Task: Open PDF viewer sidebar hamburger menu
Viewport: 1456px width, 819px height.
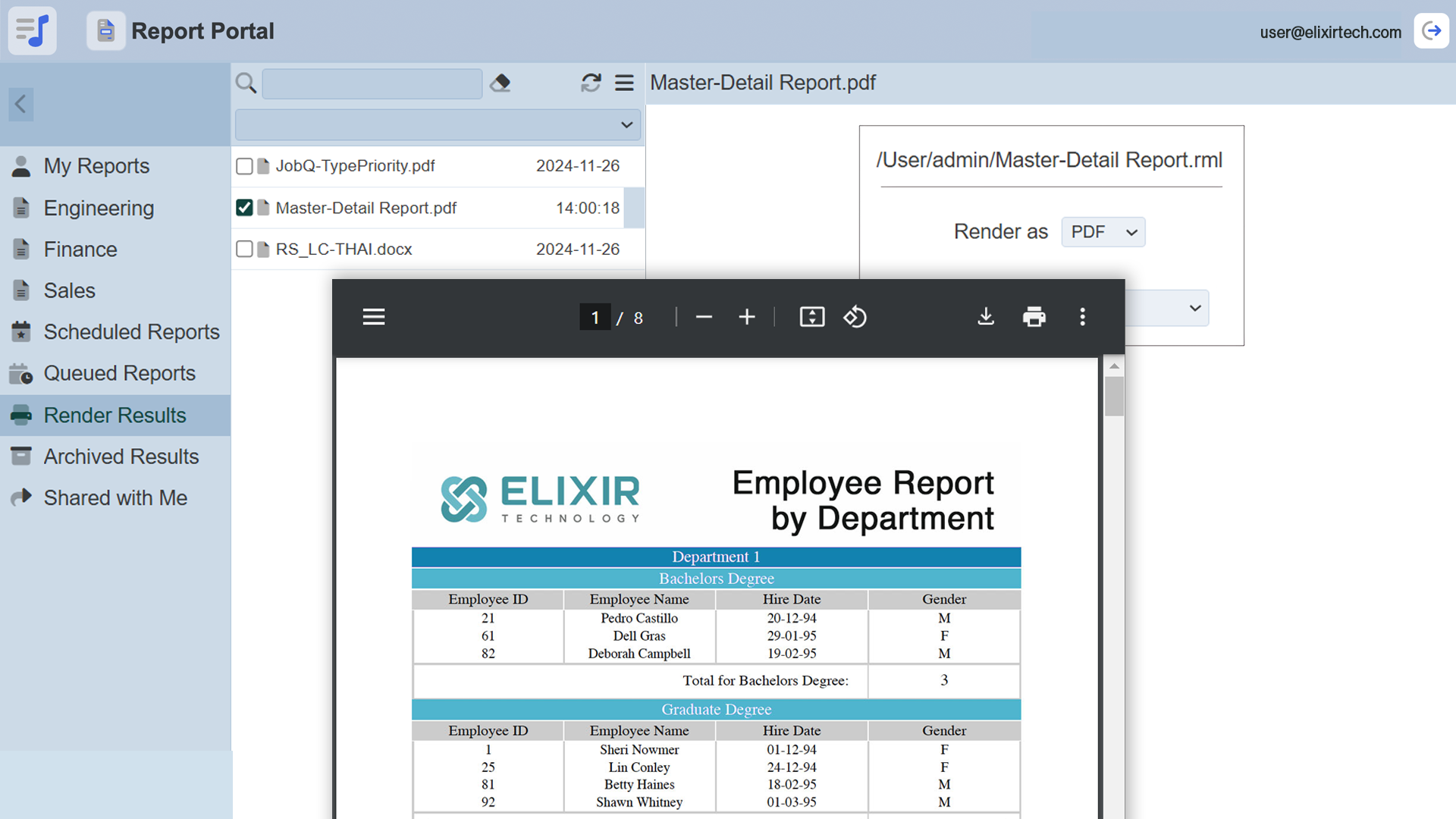Action: click(373, 316)
